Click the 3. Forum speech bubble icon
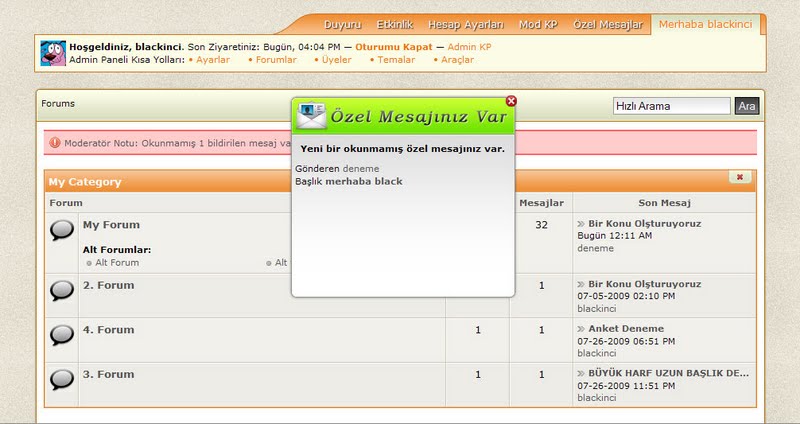Viewport: 800px width, 424px height. pos(62,379)
